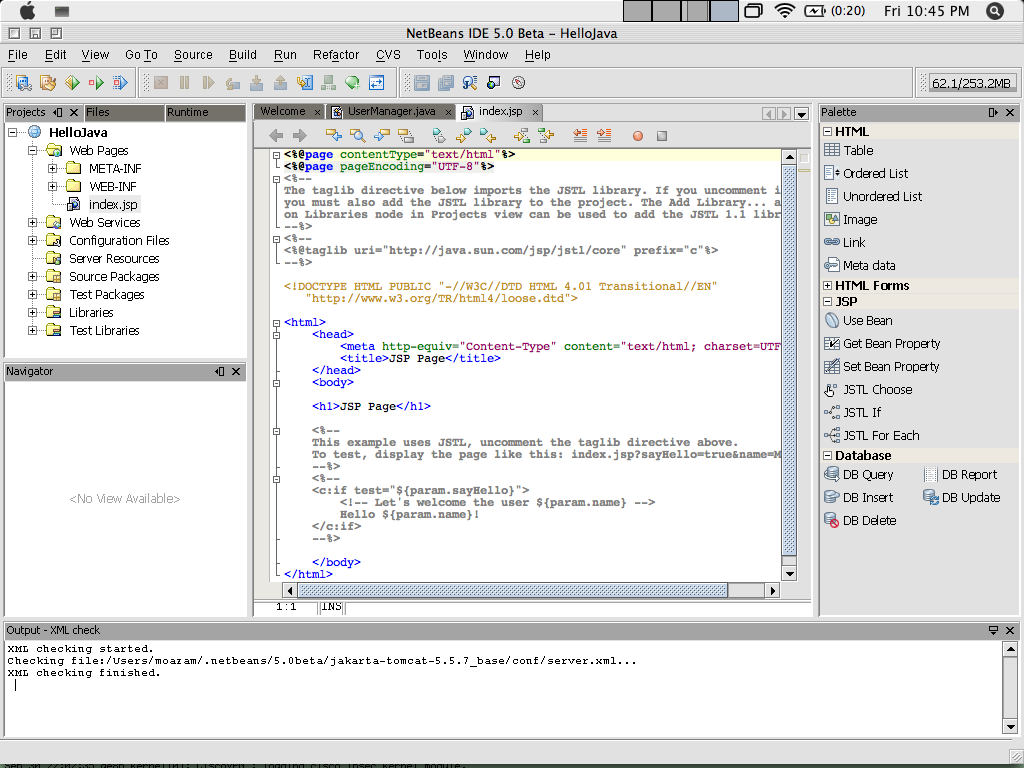Switch to the Runtime tab
Screen dimensions: 1024x768
coord(205,112)
